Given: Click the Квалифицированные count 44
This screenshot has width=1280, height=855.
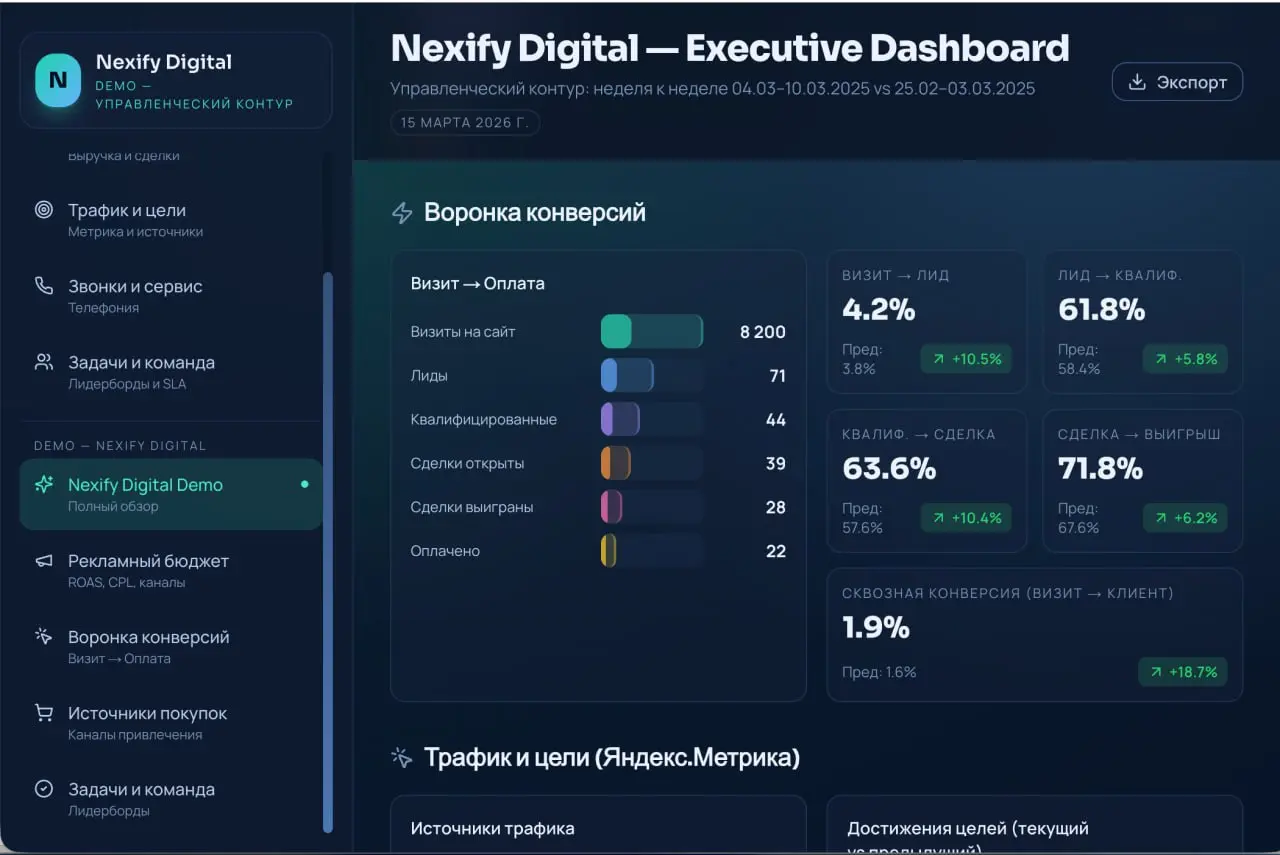Looking at the screenshot, I should coord(776,420).
